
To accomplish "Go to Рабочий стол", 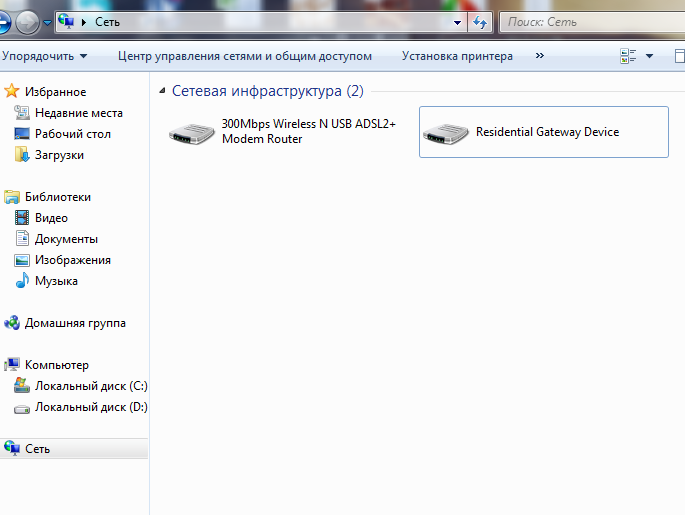I will [73, 134].
